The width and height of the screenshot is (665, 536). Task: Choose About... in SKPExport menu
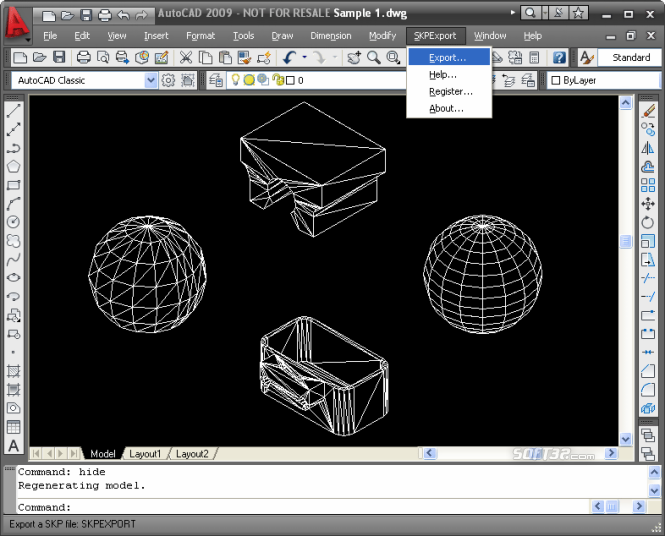click(x=449, y=109)
